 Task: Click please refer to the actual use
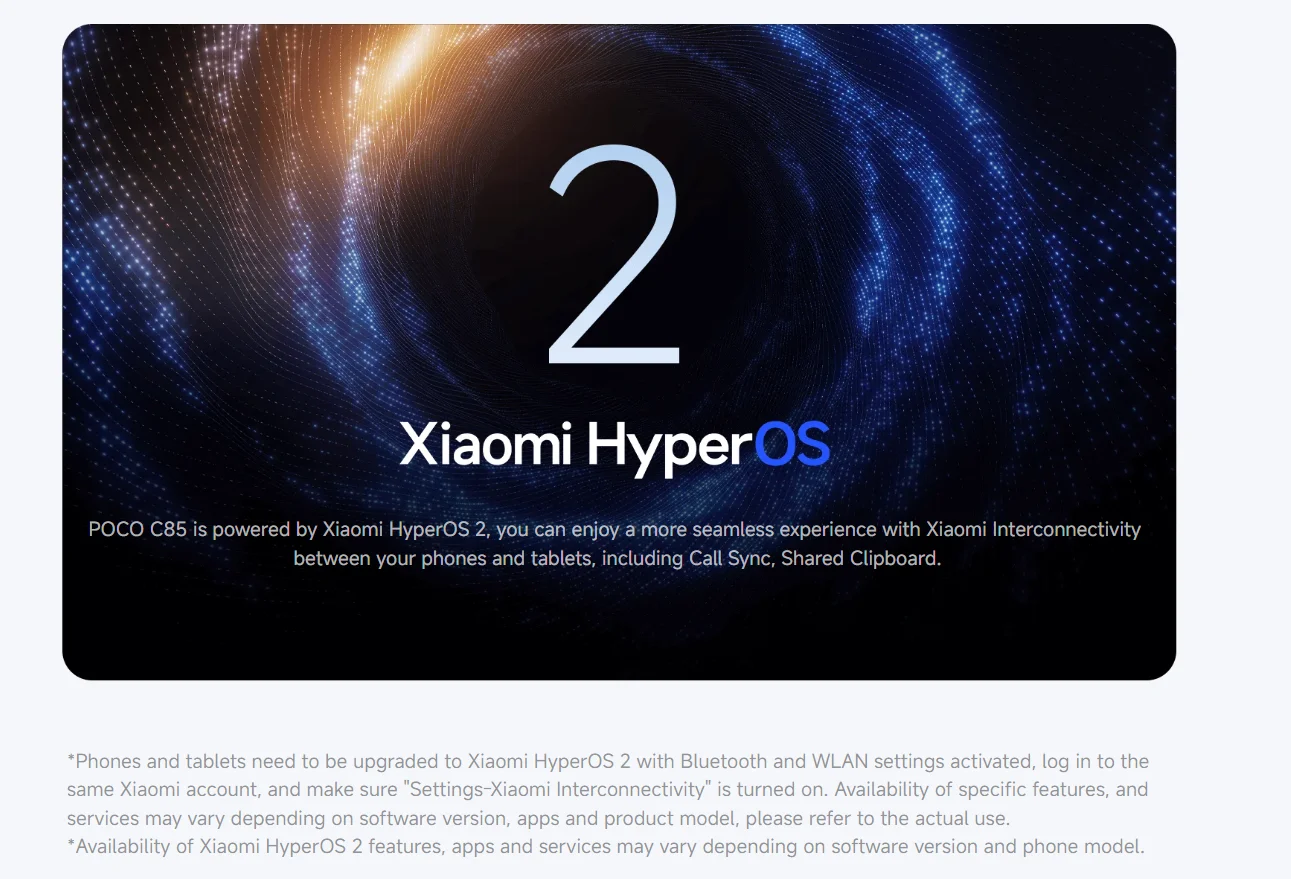pos(877,818)
